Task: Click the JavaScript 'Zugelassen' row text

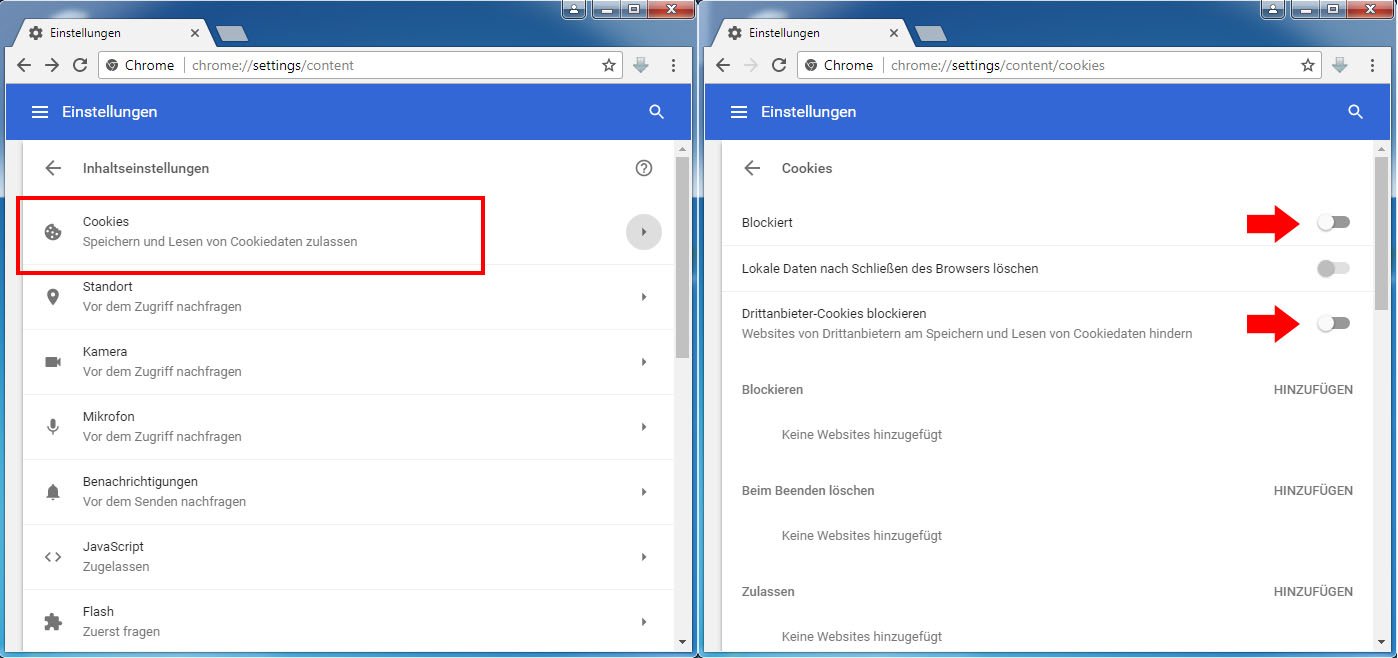Action: click(116, 567)
